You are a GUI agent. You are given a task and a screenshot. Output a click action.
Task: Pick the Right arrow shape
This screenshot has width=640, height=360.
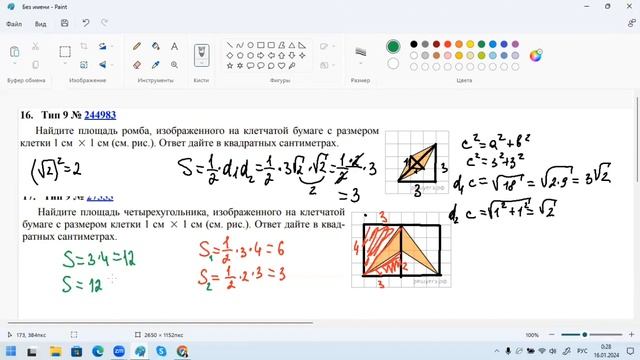pos(261,55)
